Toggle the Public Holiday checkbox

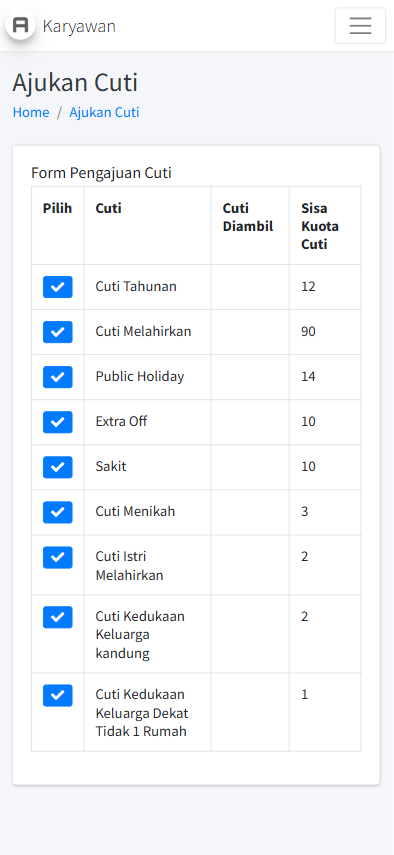point(58,377)
